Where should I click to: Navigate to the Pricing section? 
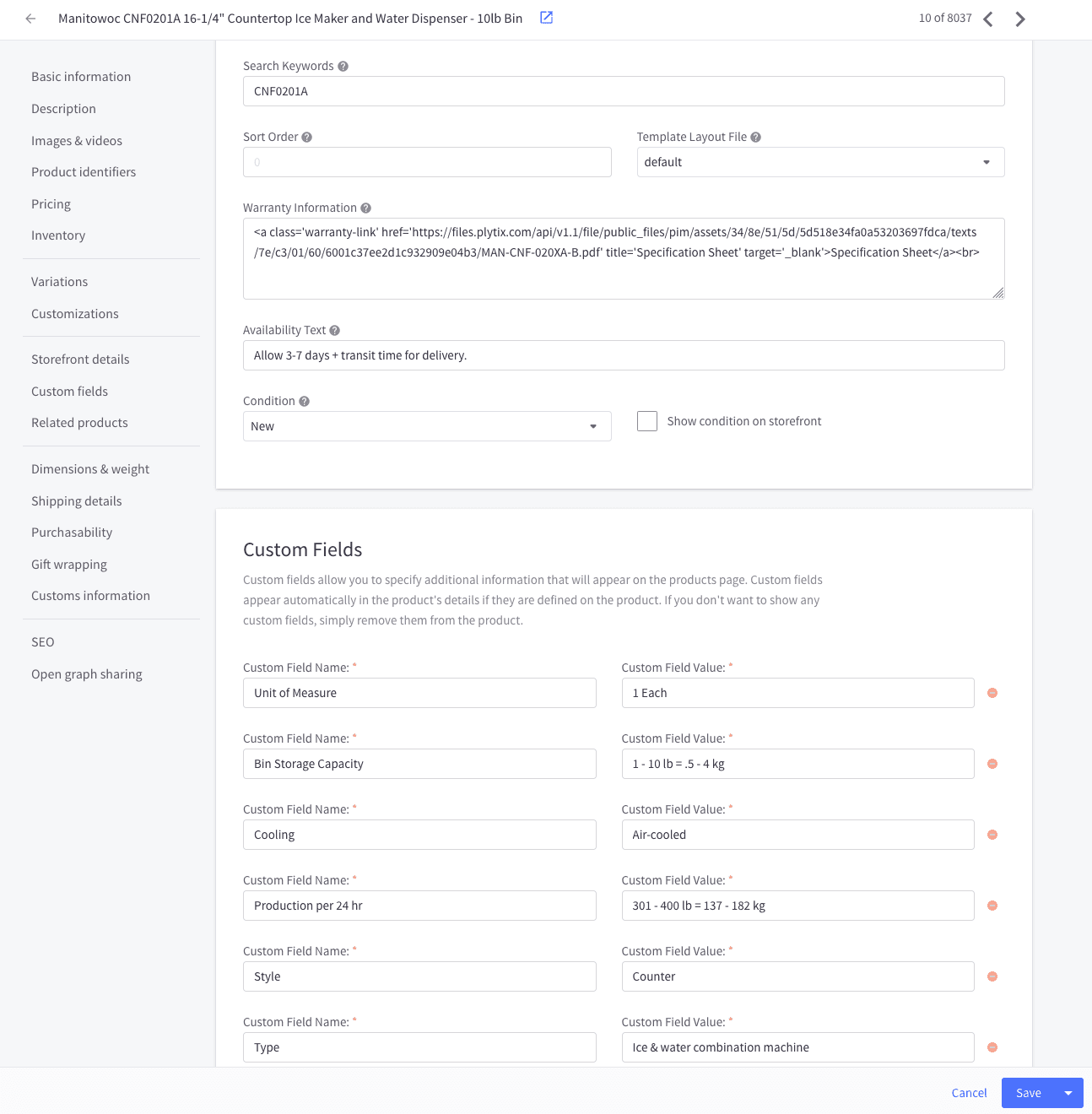point(51,203)
